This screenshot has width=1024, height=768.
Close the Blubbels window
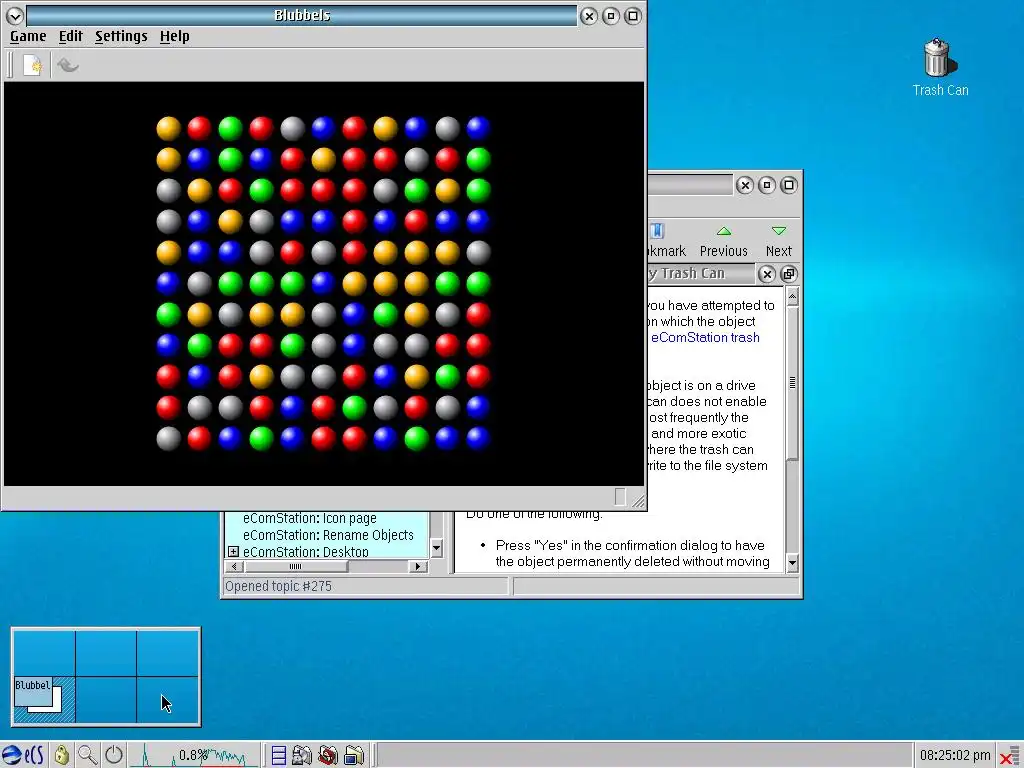[x=589, y=16]
